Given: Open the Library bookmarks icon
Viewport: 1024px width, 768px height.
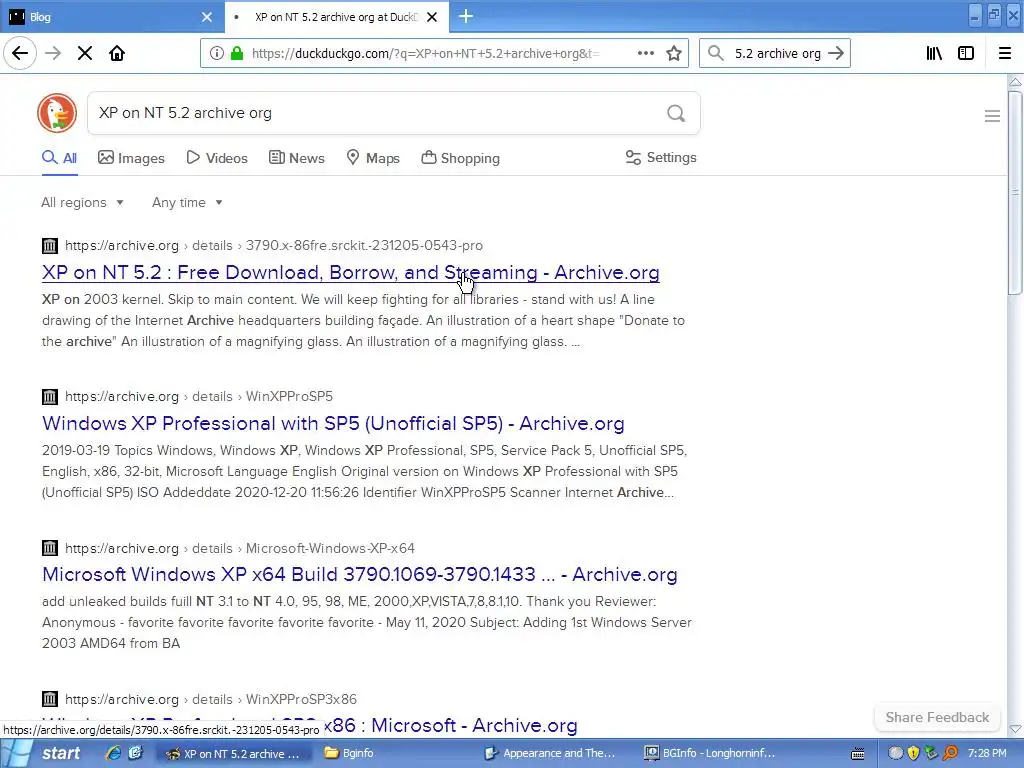Looking at the screenshot, I should click(934, 53).
